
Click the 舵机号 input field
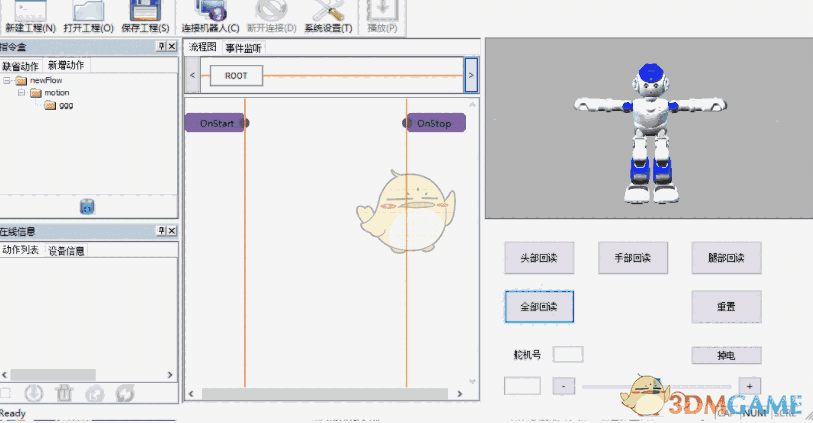568,355
